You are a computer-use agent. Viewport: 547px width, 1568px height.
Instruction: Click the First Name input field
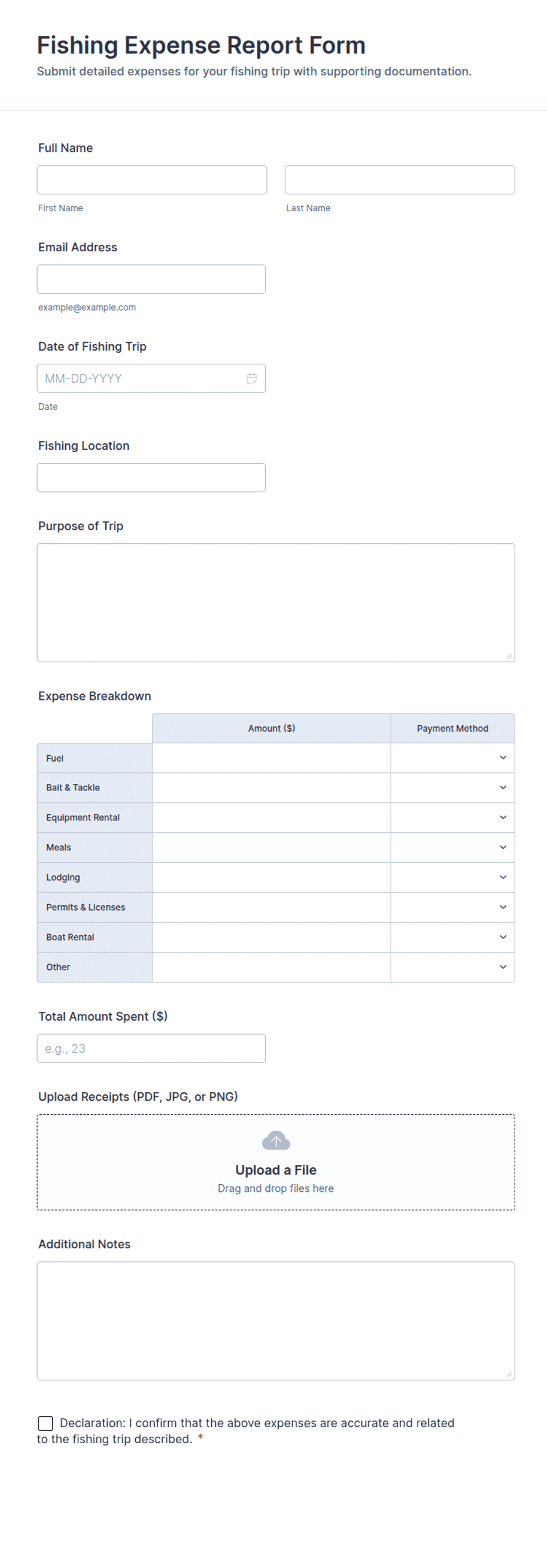coord(152,180)
